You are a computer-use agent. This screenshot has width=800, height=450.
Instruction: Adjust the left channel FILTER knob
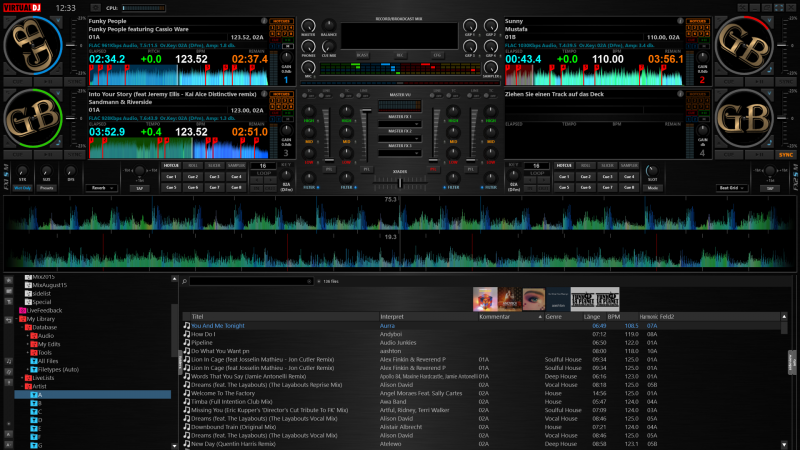coord(308,178)
